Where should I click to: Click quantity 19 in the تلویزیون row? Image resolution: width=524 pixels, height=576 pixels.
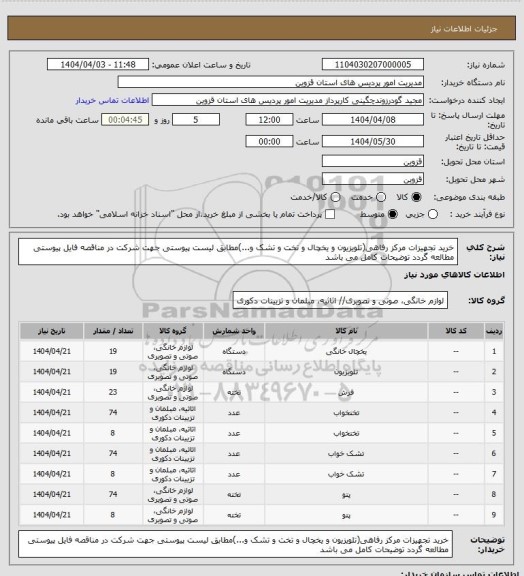tap(113, 372)
